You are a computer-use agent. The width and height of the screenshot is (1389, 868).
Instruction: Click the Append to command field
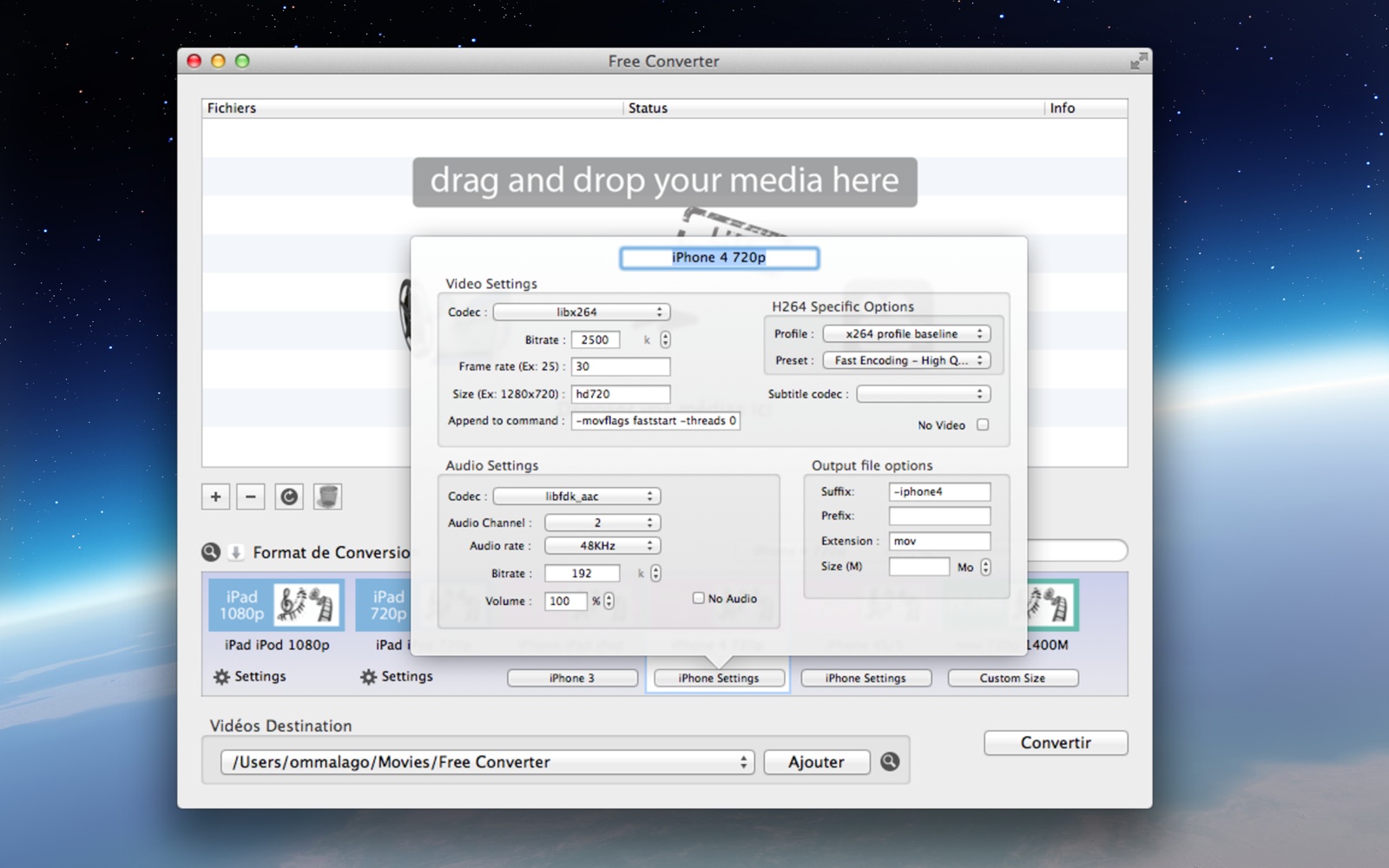655,421
